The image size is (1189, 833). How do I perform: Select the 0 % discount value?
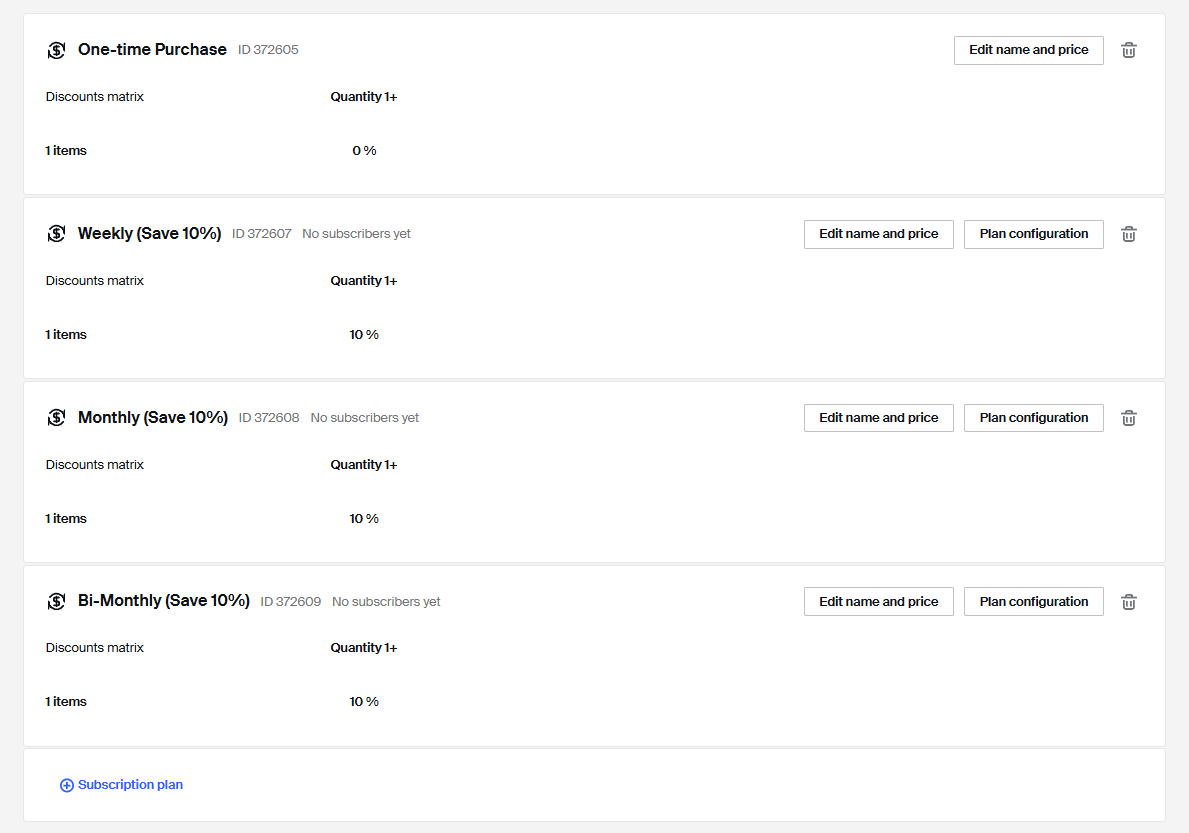tap(364, 151)
